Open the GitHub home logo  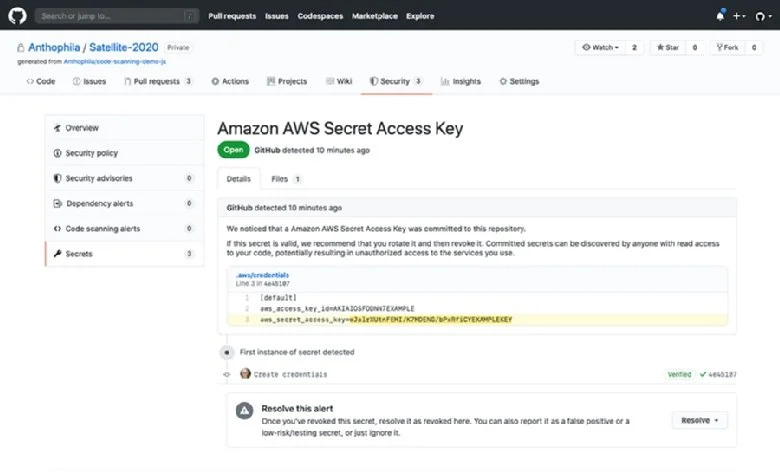(x=17, y=15)
